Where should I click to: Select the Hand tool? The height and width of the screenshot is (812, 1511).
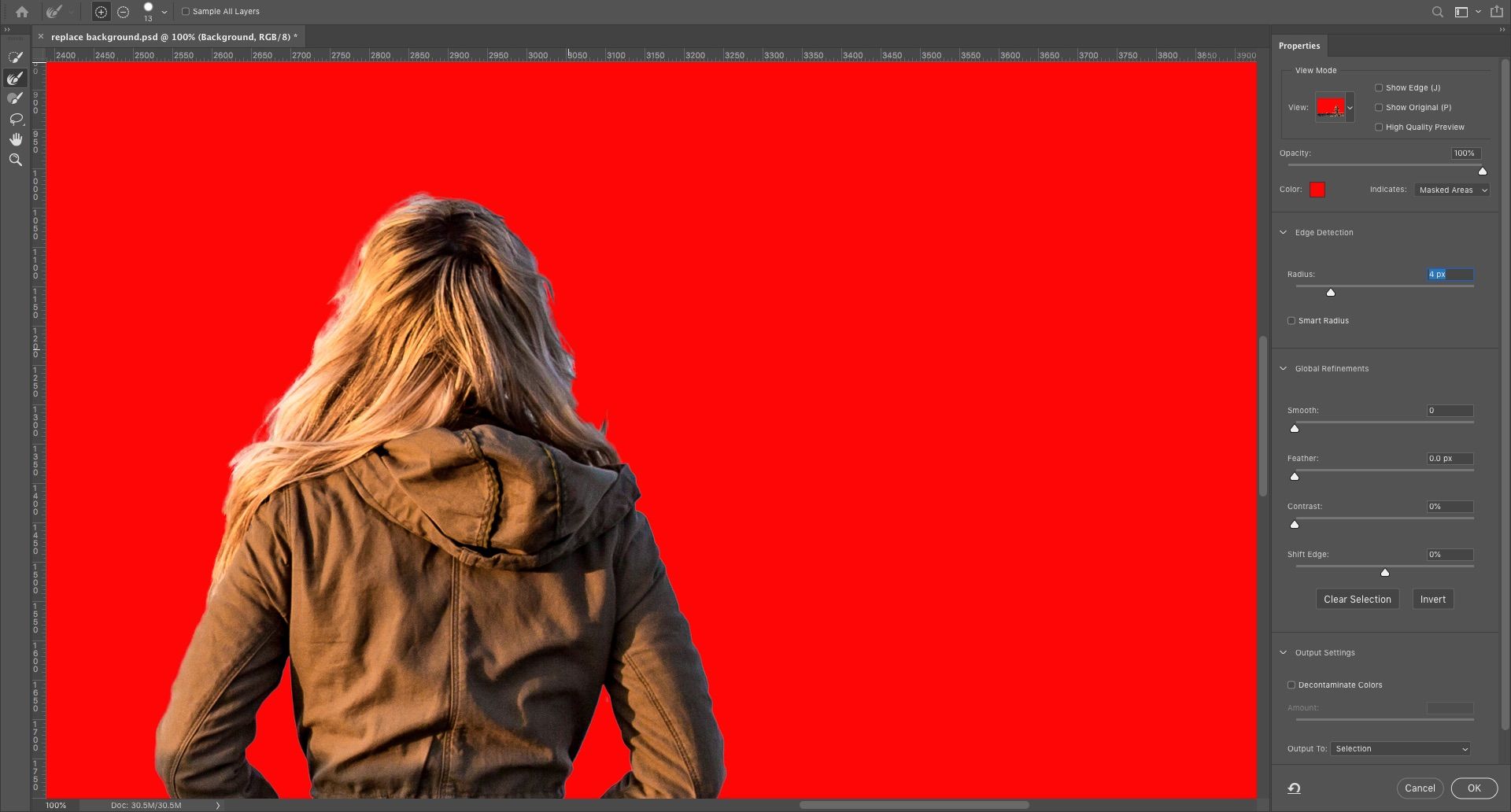[15, 139]
